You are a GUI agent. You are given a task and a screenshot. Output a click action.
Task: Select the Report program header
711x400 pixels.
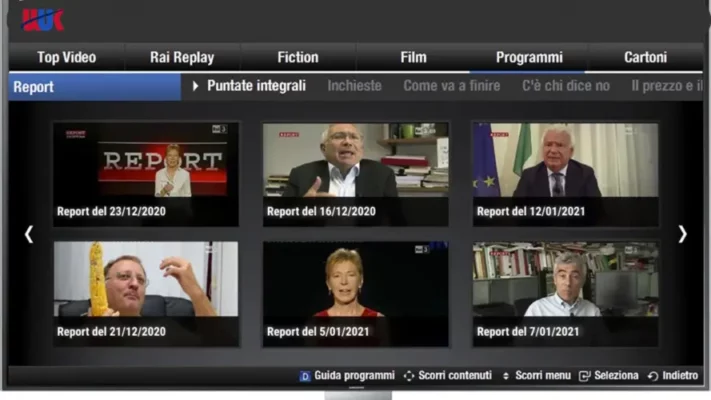coord(95,87)
